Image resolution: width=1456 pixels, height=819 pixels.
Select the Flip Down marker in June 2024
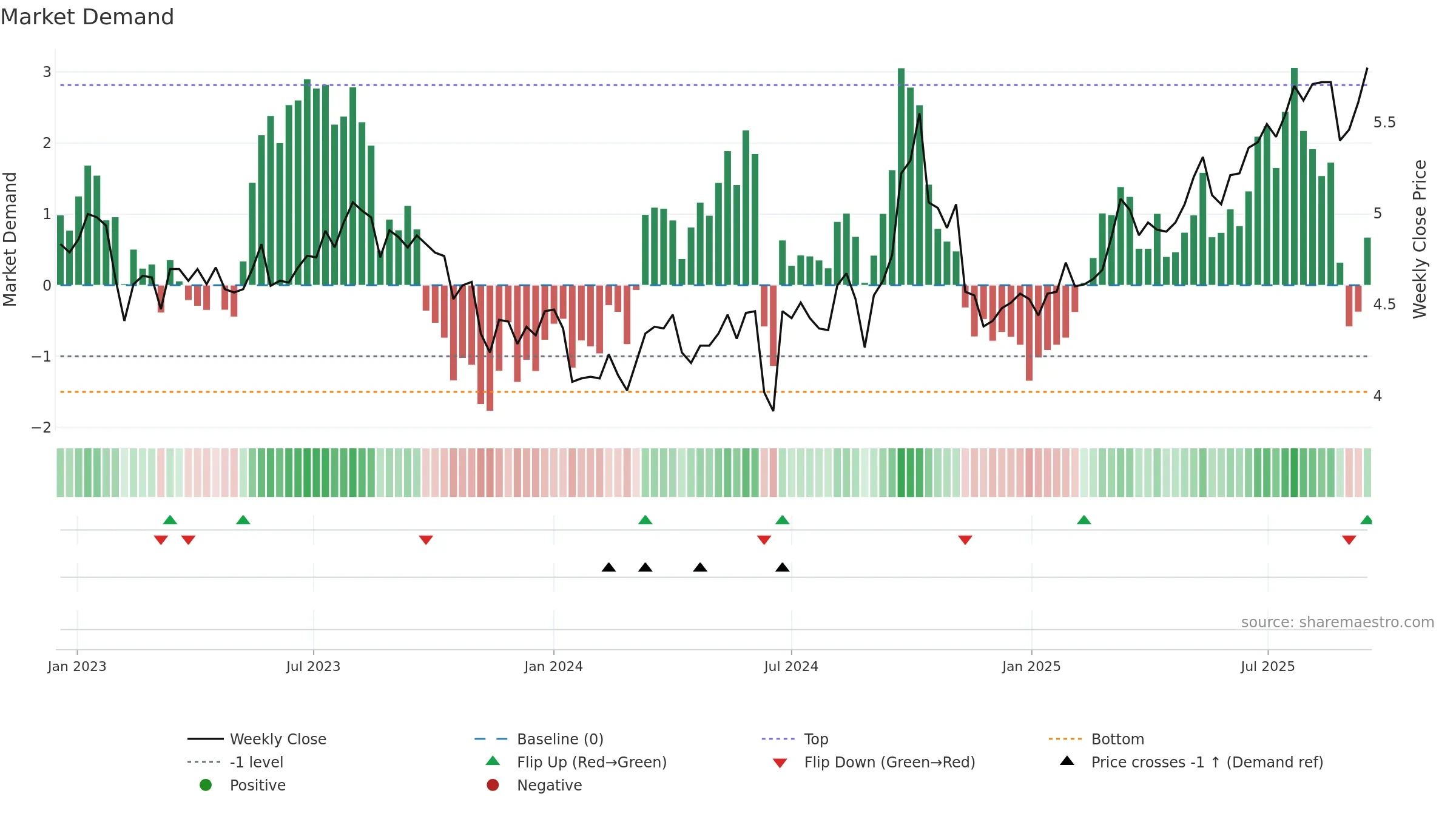[x=764, y=540]
